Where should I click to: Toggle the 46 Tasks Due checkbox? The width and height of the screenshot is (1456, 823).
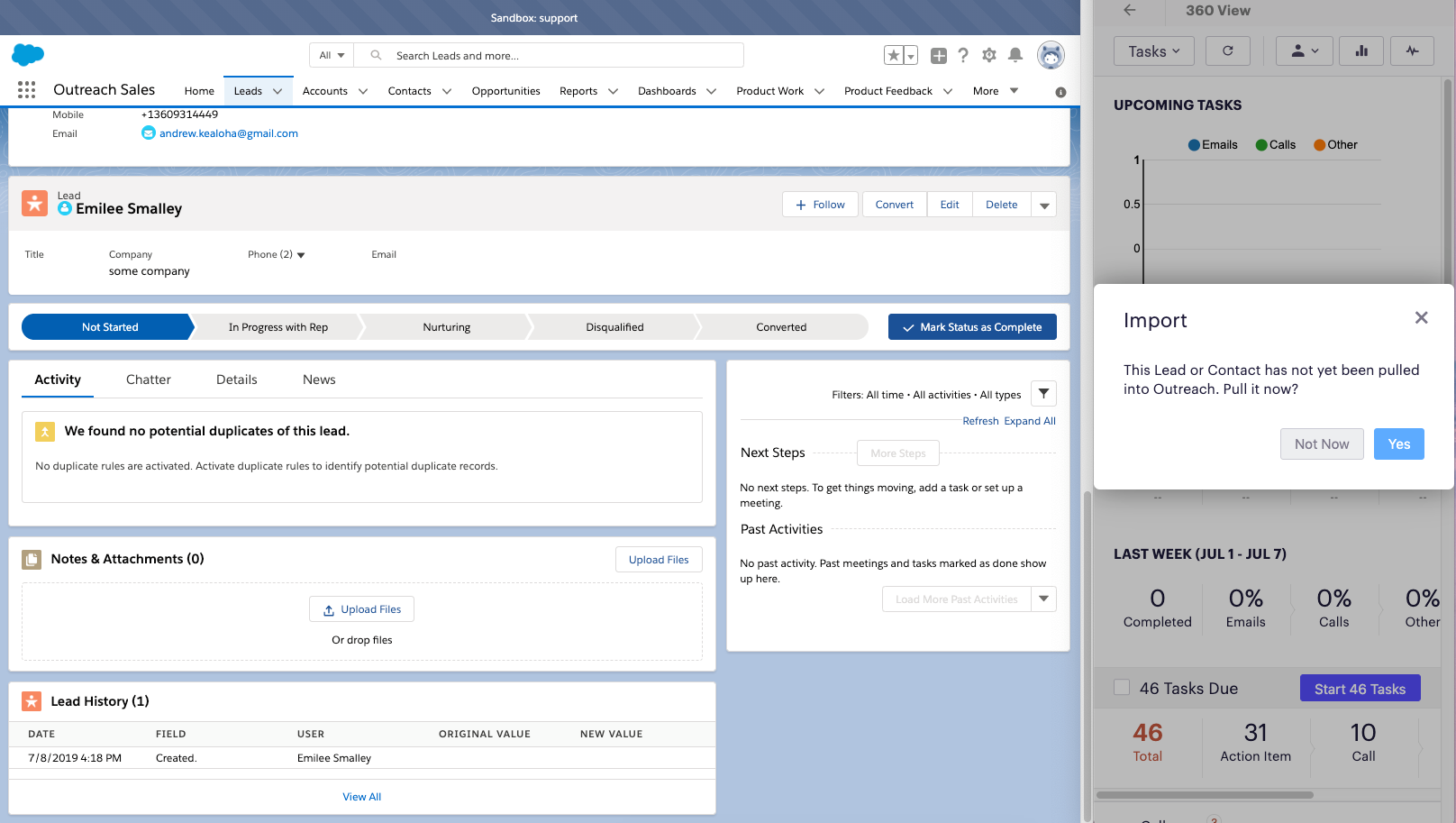pos(1122,688)
